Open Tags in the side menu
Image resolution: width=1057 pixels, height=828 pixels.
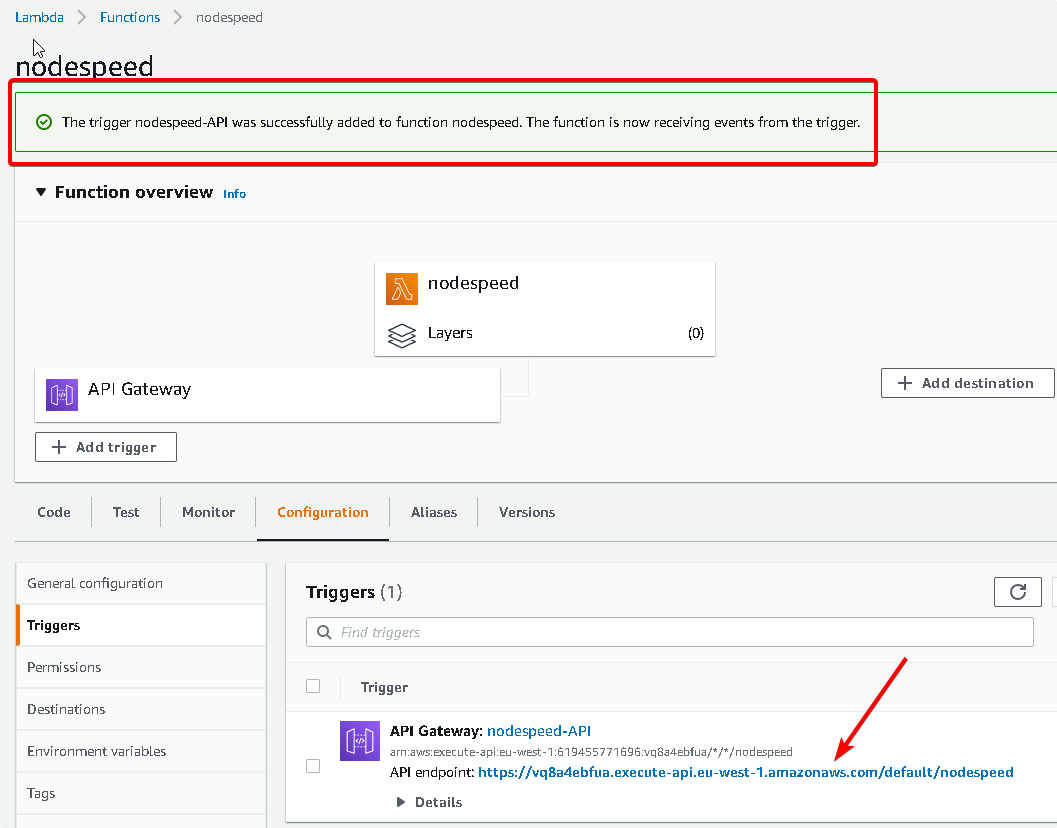[x=141, y=793]
